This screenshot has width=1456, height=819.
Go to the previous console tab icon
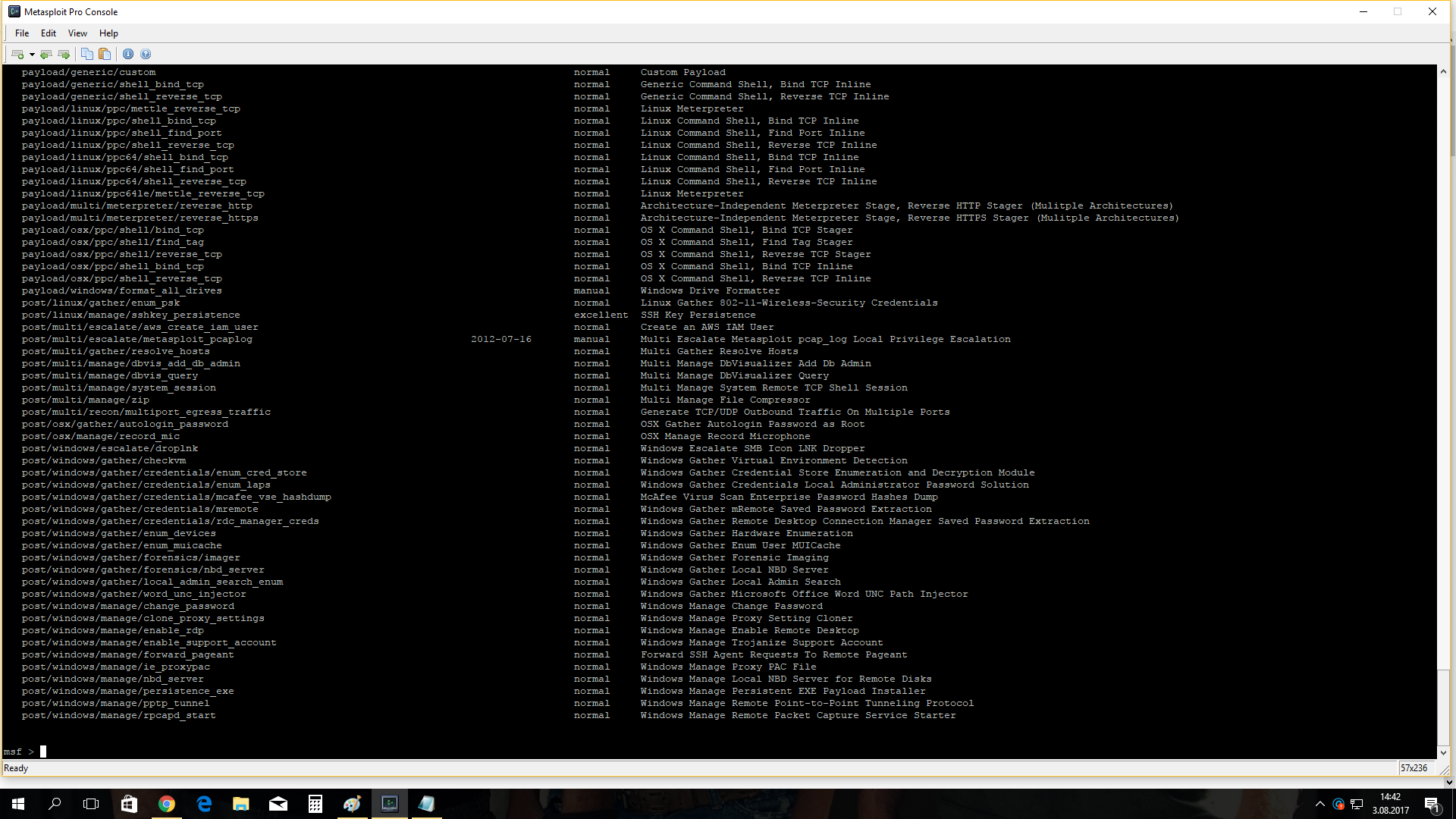(46, 54)
